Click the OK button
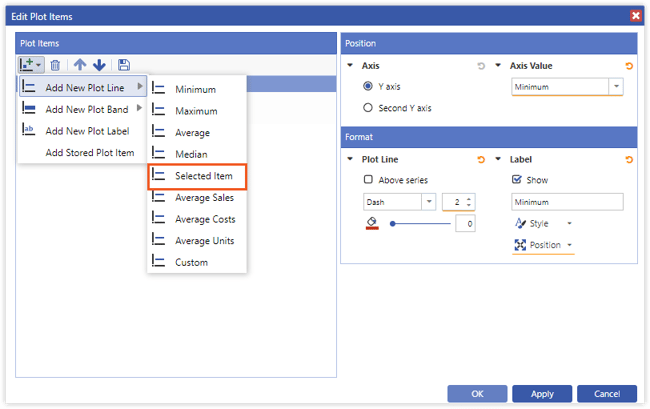The height and width of the screenshot is (409, 650). [477, 393]
